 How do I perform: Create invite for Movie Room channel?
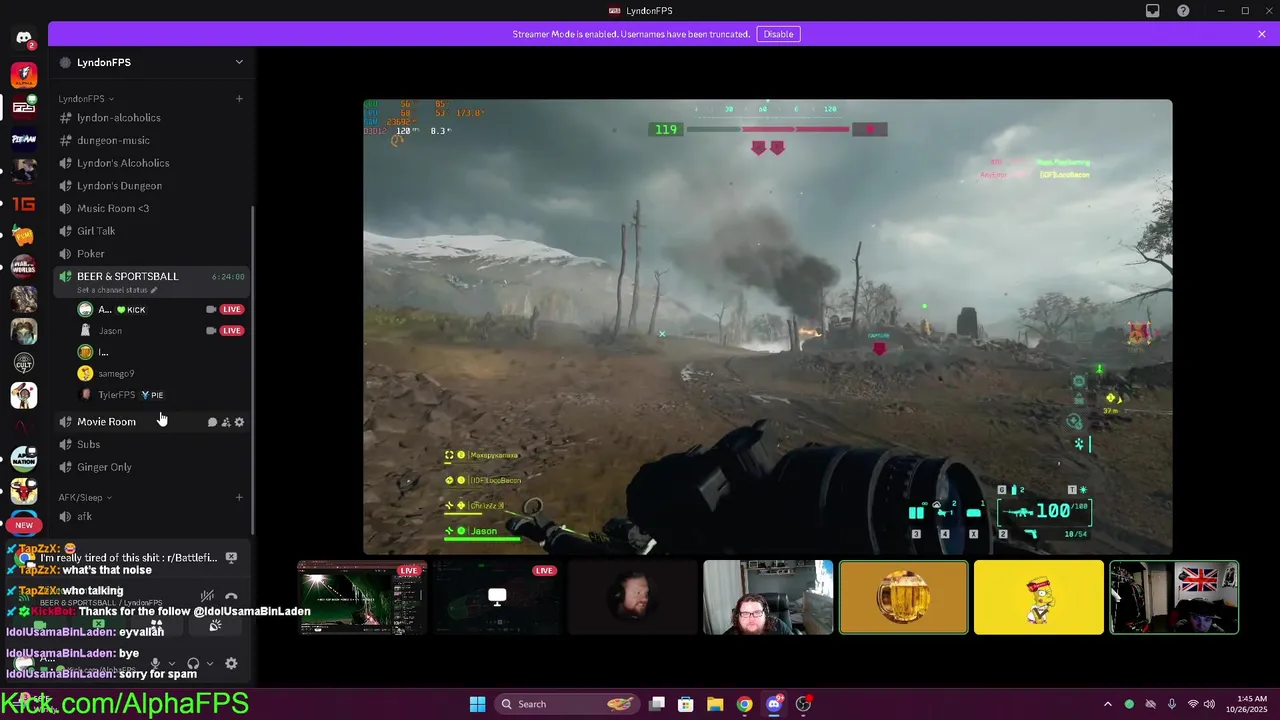[x=226, y=422]
